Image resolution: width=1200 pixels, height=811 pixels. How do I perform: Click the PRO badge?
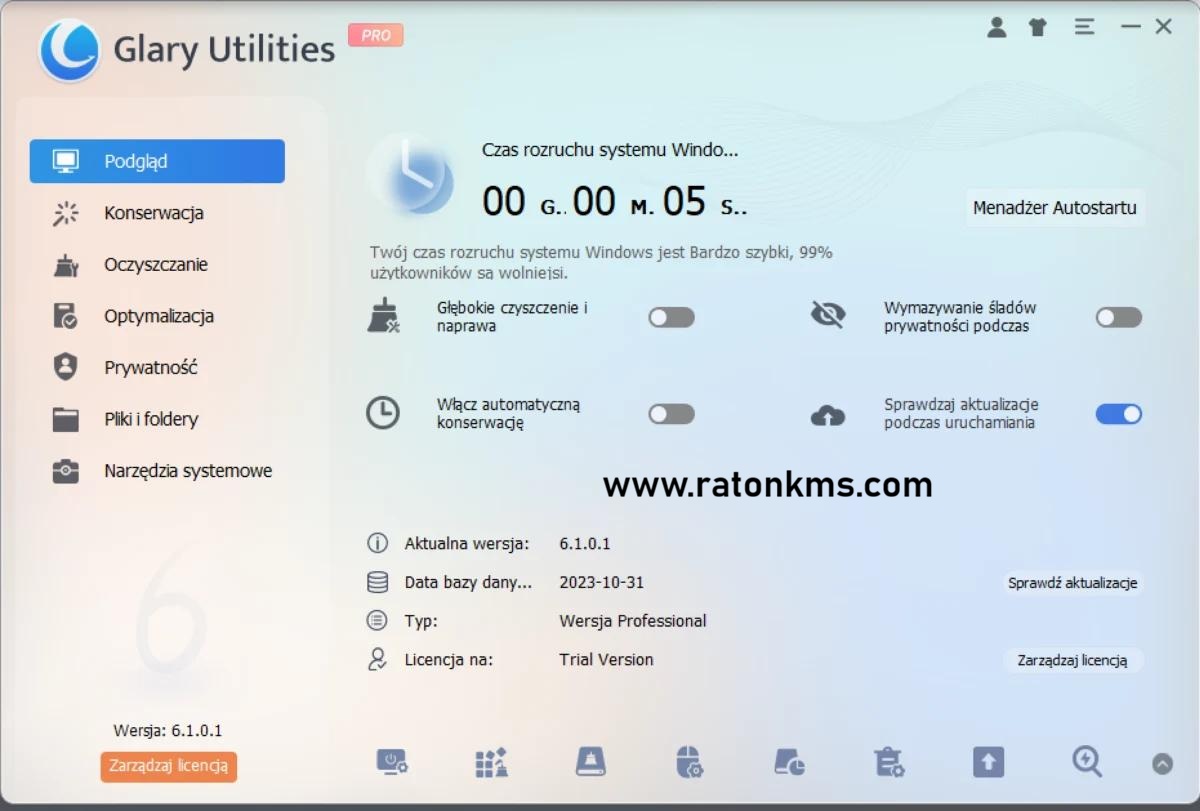point(376,35)
